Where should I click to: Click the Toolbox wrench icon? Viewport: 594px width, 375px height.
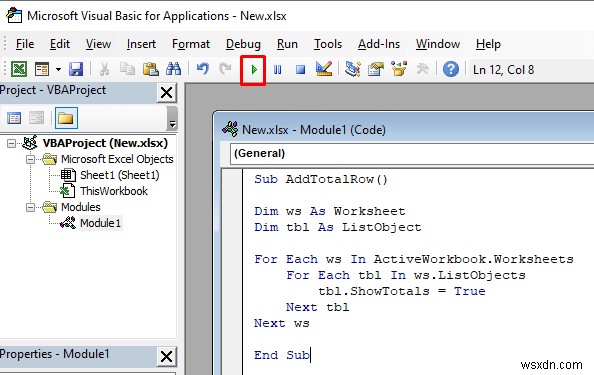pyautogui.click(x=422, y=69)
